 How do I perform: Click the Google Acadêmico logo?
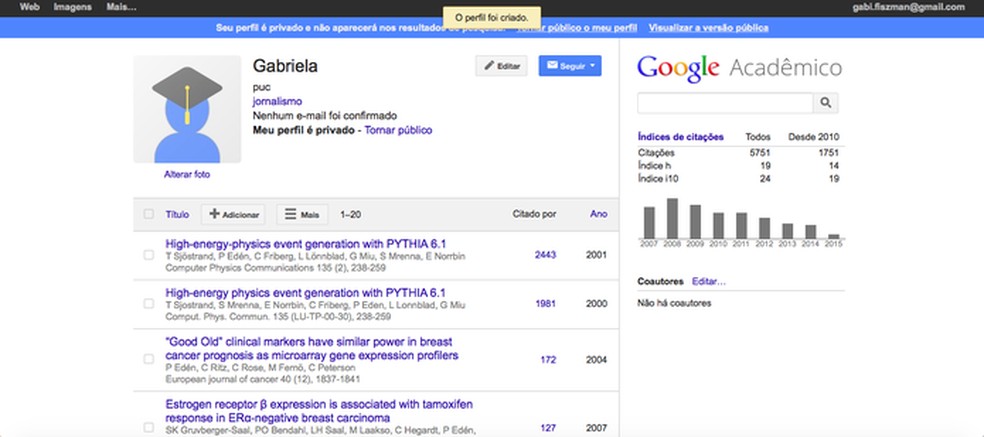click(739, 68)
